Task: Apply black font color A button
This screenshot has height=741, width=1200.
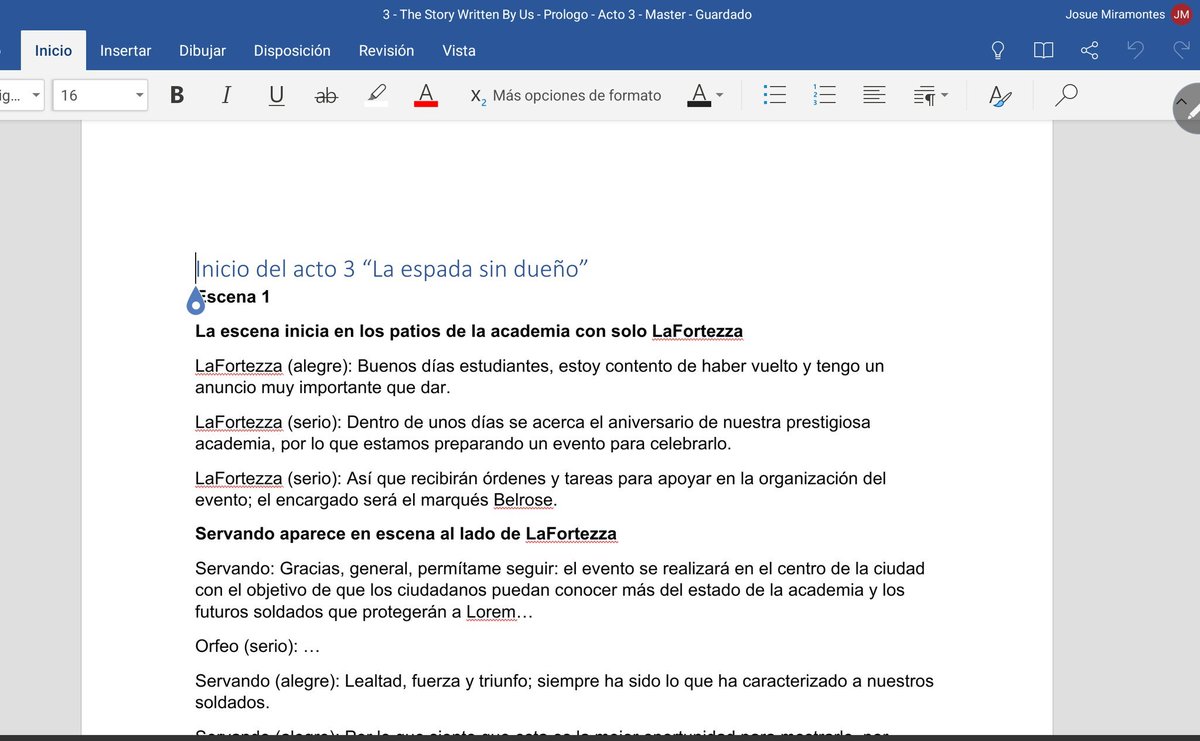Action: click(x=699, y=95)
